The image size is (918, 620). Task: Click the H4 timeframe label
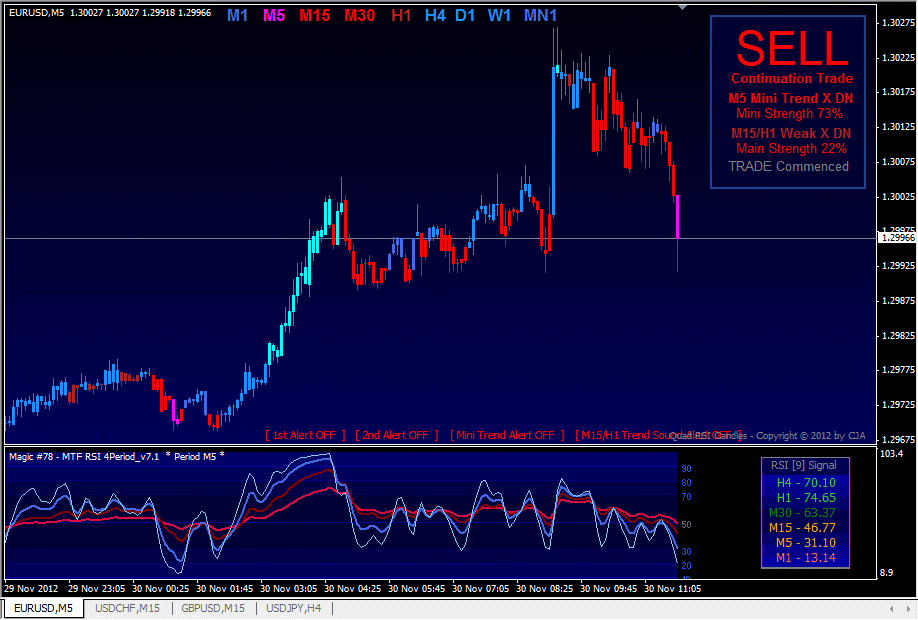pyautogui.click(x=435, y=16)
